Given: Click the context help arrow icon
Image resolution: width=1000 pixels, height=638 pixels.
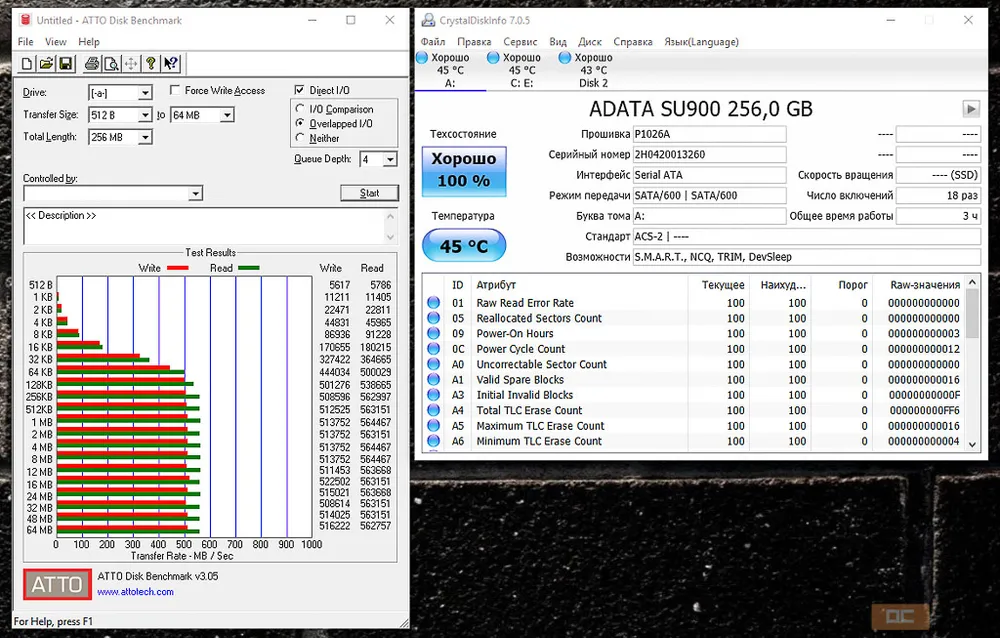Looking at the screenshot, I should point(170,64).
